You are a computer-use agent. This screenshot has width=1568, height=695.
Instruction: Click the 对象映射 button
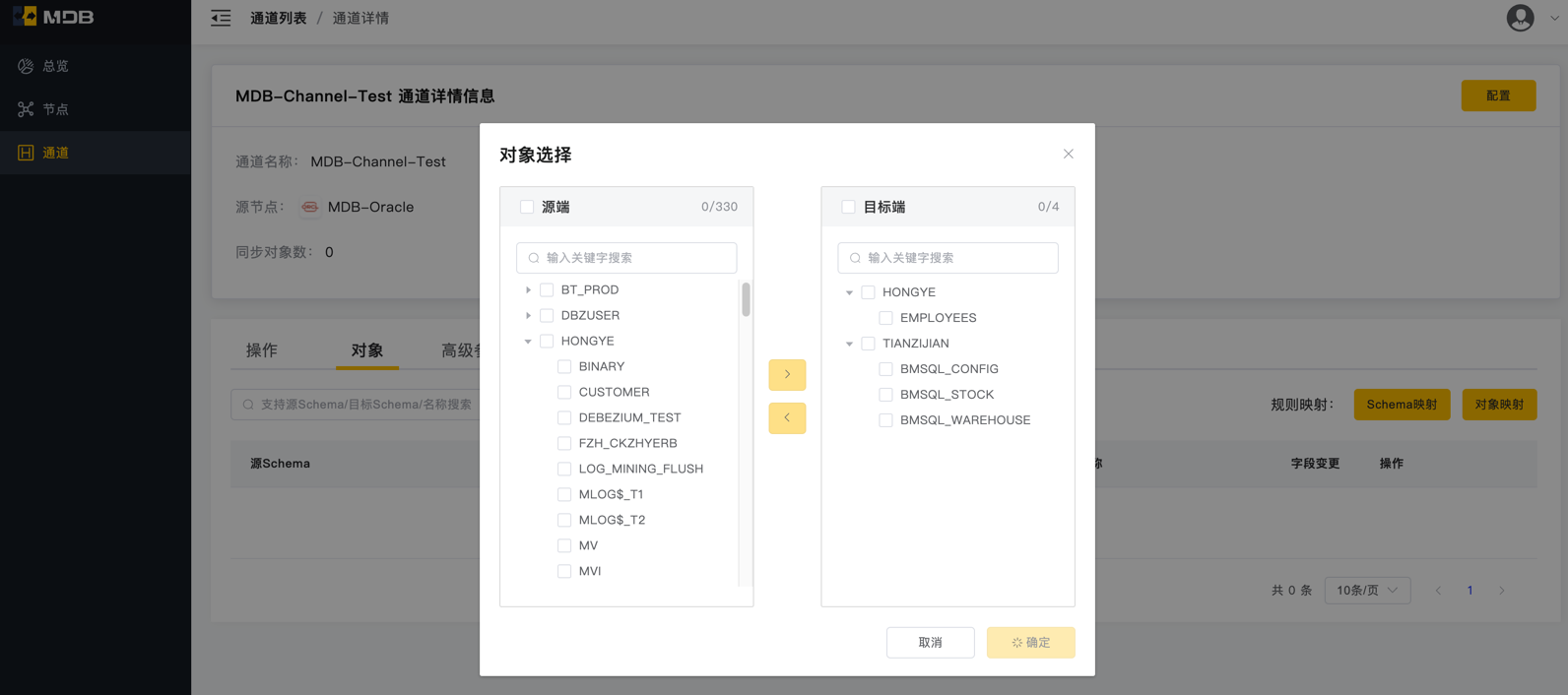click(1499, 405)
